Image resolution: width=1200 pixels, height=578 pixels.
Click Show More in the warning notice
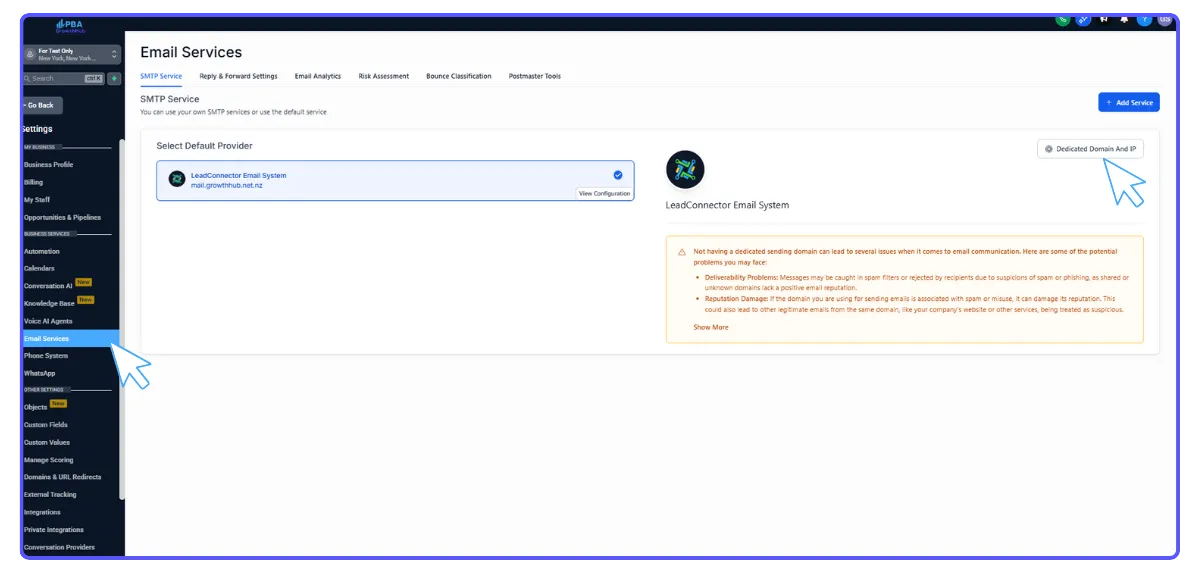[711, 327]
